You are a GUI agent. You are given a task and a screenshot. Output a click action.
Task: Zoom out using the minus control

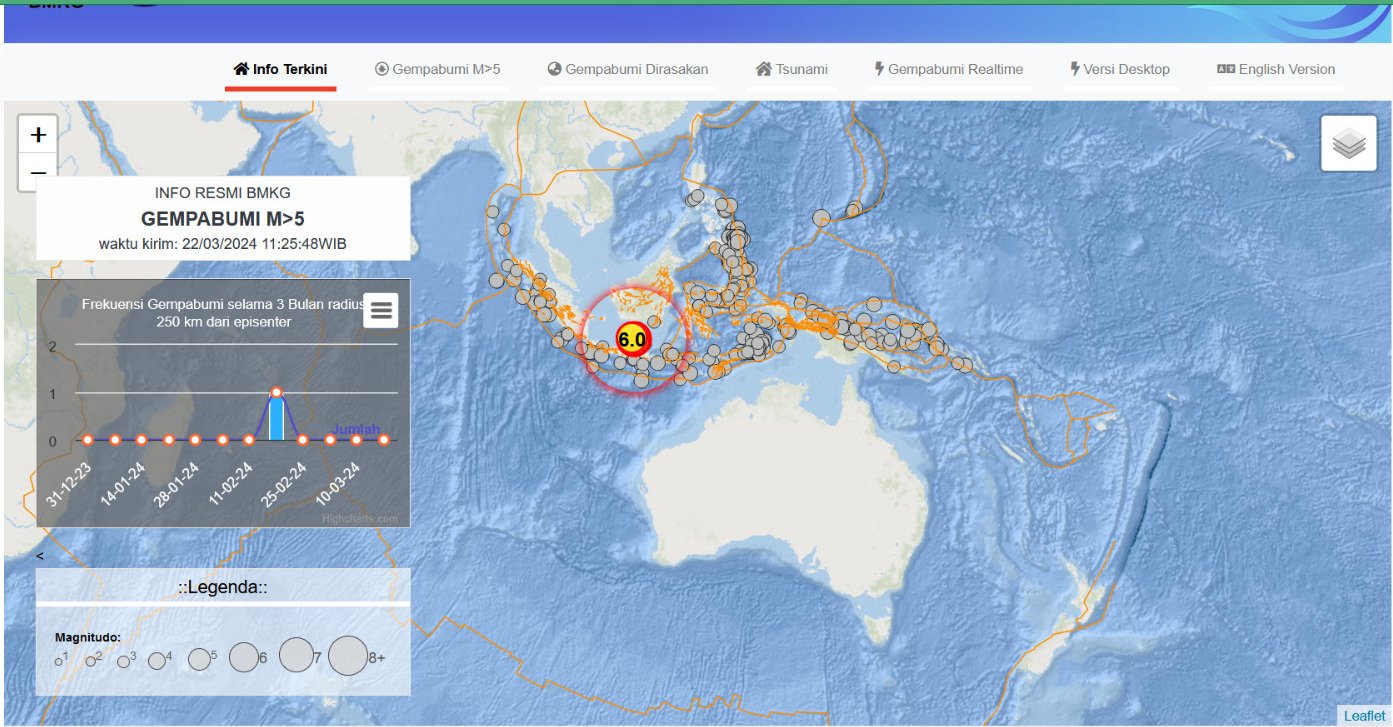pos(37,172)
